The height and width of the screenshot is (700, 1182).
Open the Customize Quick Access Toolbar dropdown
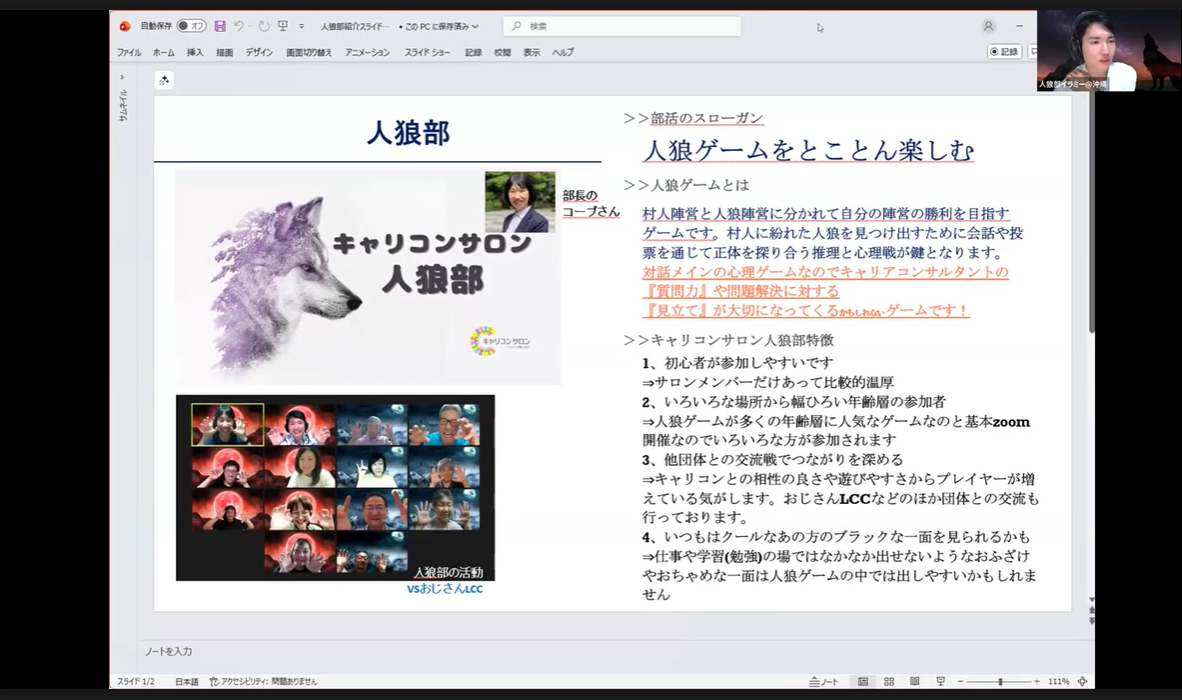[x=302, y=26]
